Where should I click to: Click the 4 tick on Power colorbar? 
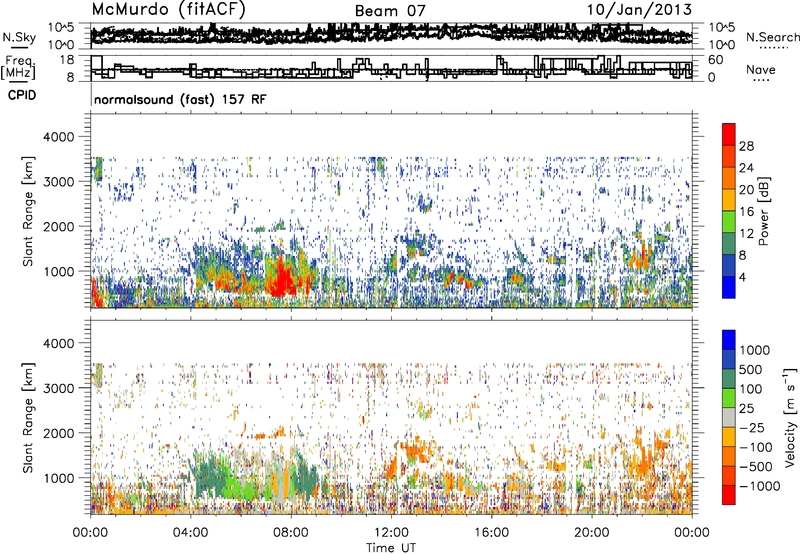pyautogui.click(x=742, y=277)
